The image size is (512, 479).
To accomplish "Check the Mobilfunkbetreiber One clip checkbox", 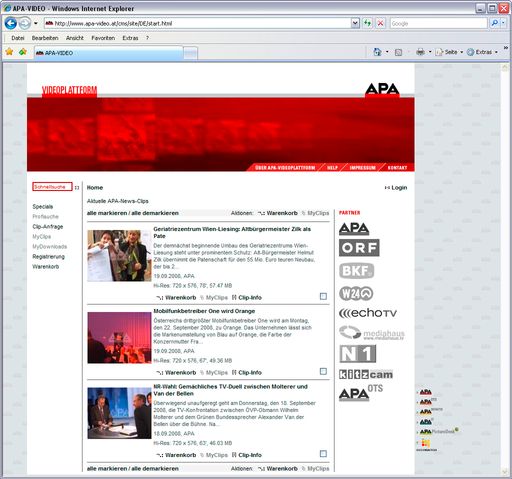I will coord(323,371).
